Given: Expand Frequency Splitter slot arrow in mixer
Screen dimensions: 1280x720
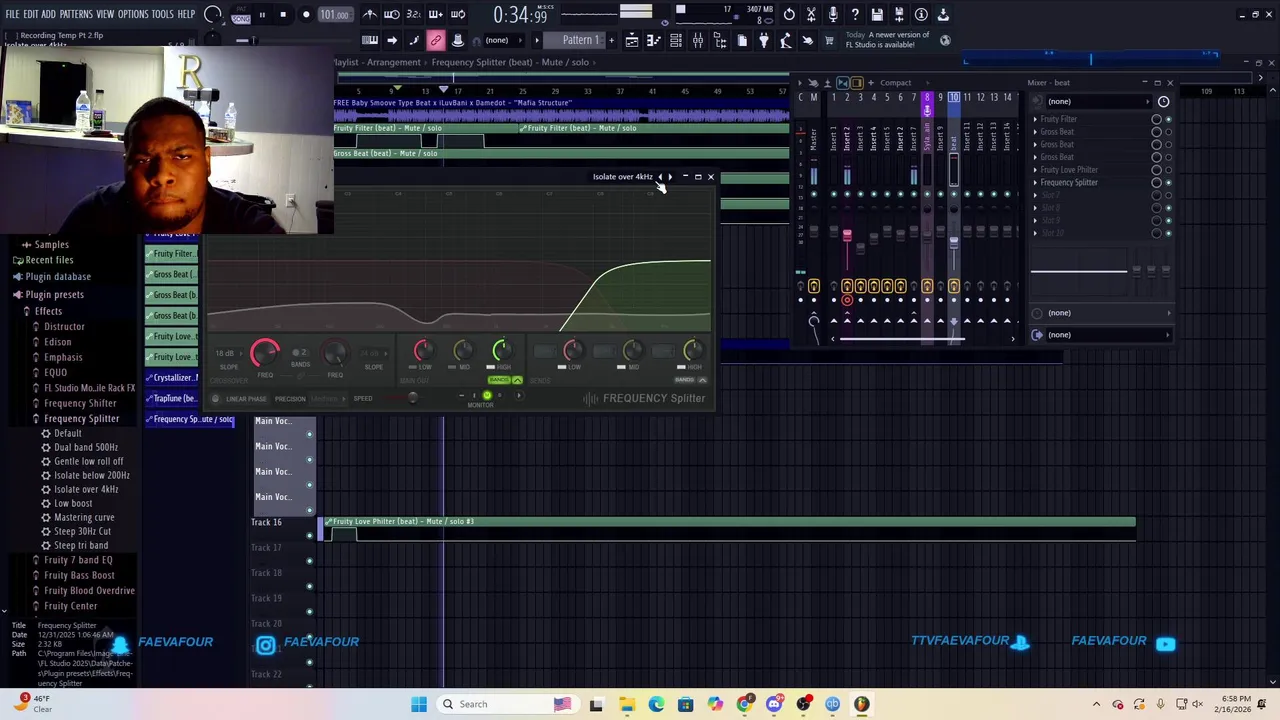Looking at the screenshot, I should [1035, 183].
